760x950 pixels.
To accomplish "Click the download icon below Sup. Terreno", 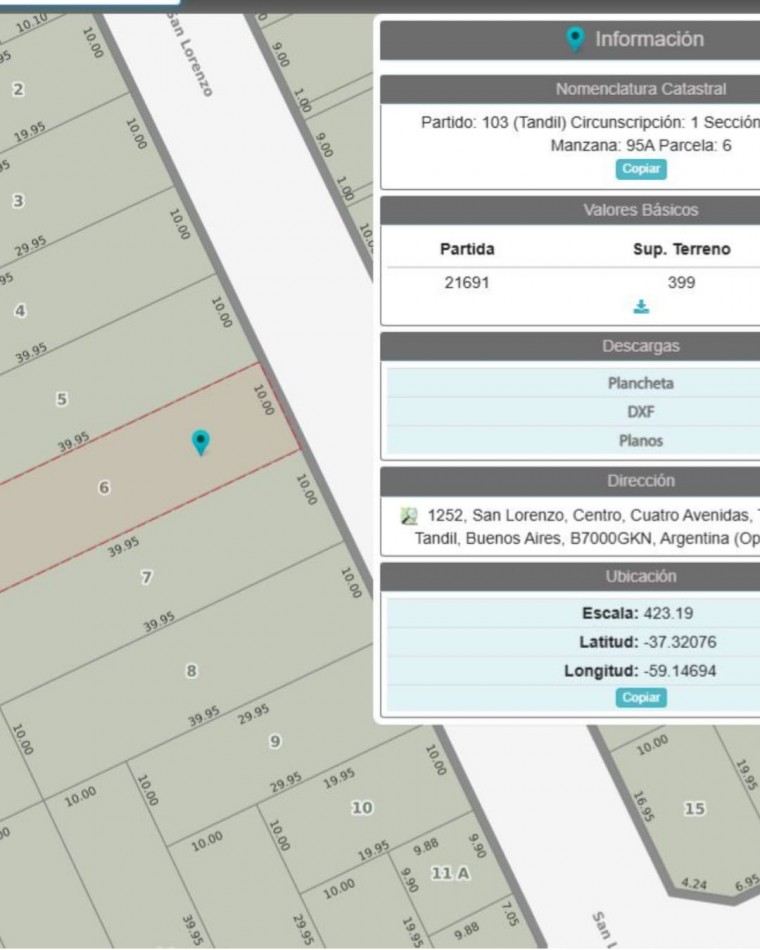I will (641, 307).
